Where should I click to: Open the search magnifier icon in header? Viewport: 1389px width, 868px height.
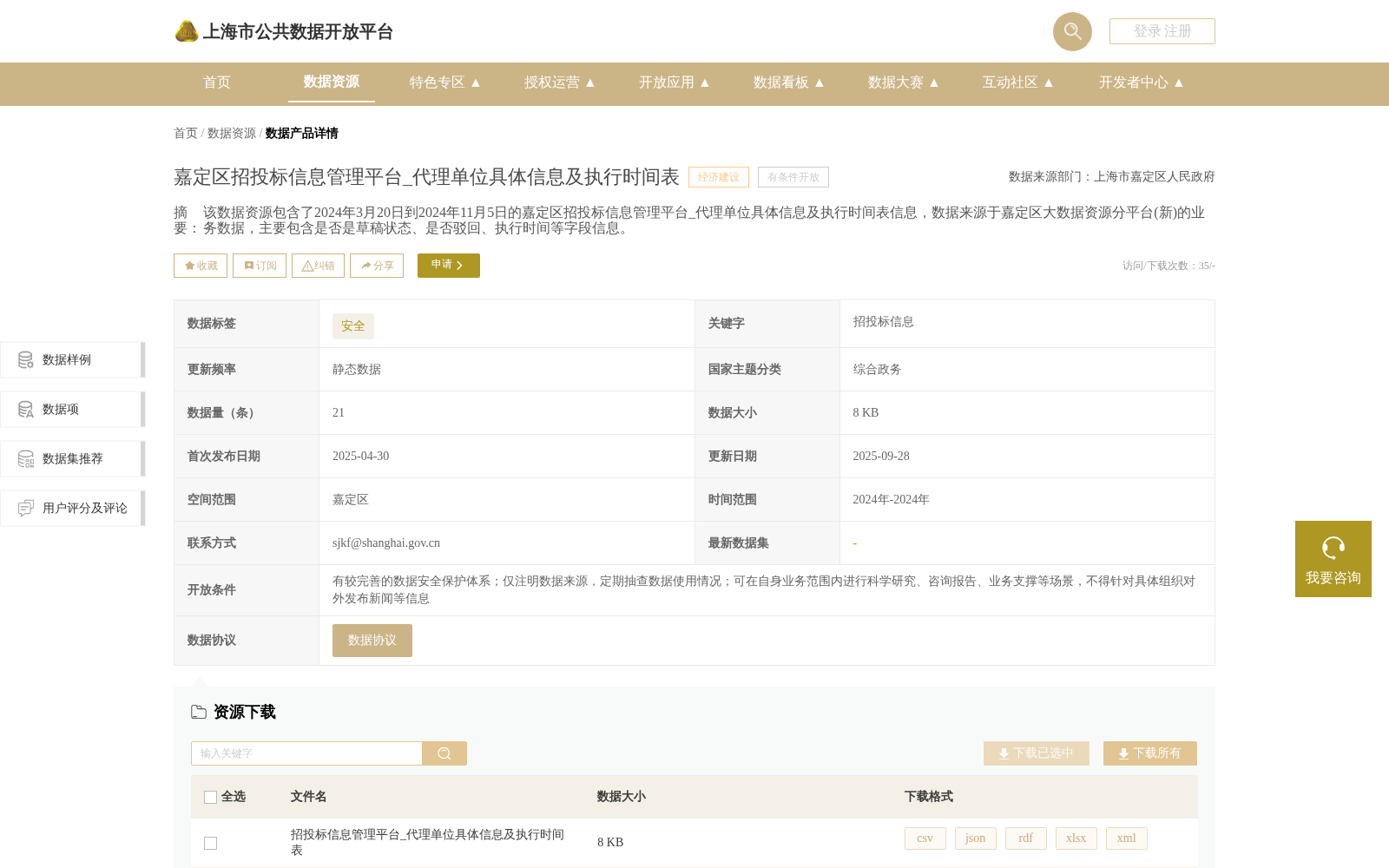(1072, 31)
